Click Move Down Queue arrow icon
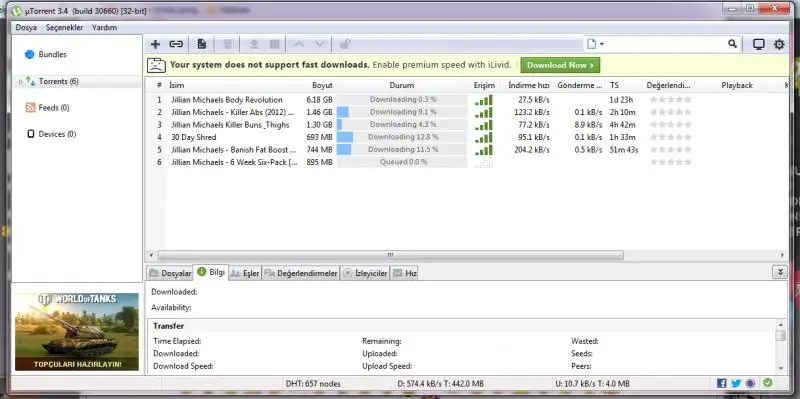The height and width of the screenshot is (399, 800). click(x=319, y=44)
